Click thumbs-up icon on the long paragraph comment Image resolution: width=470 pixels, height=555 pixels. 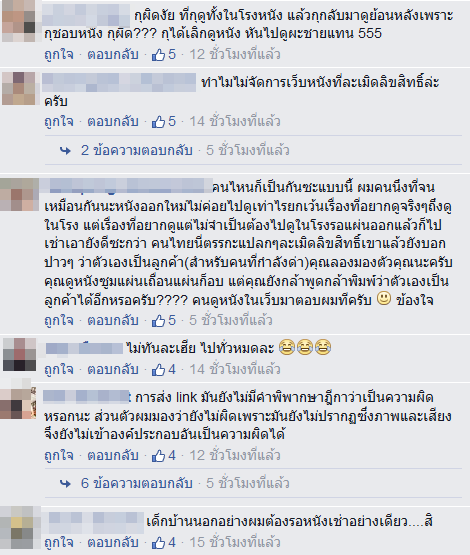158,321
